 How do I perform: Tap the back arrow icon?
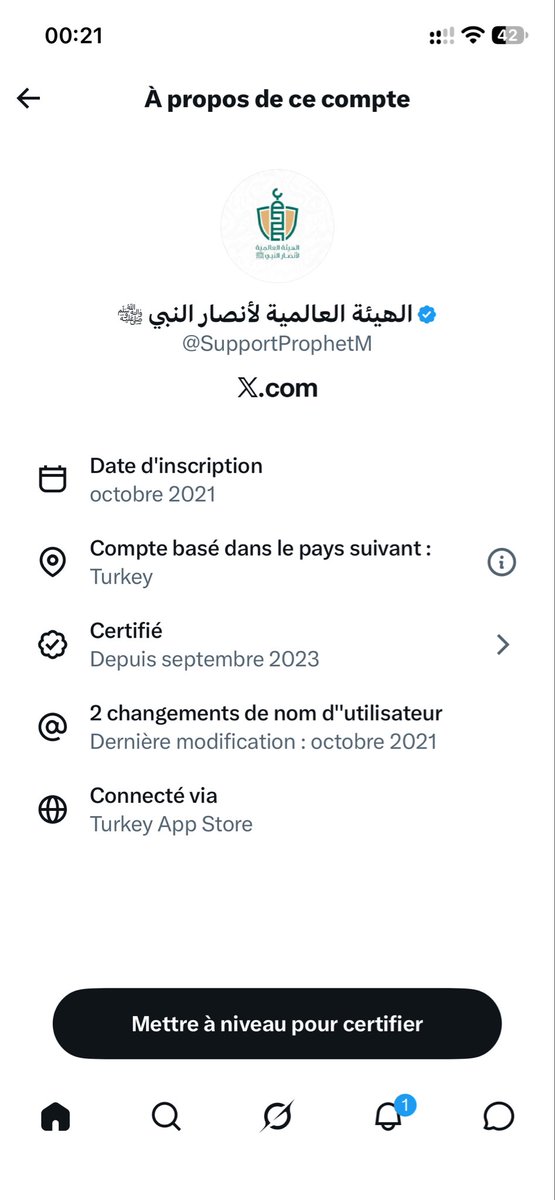[x=28, y=98]
